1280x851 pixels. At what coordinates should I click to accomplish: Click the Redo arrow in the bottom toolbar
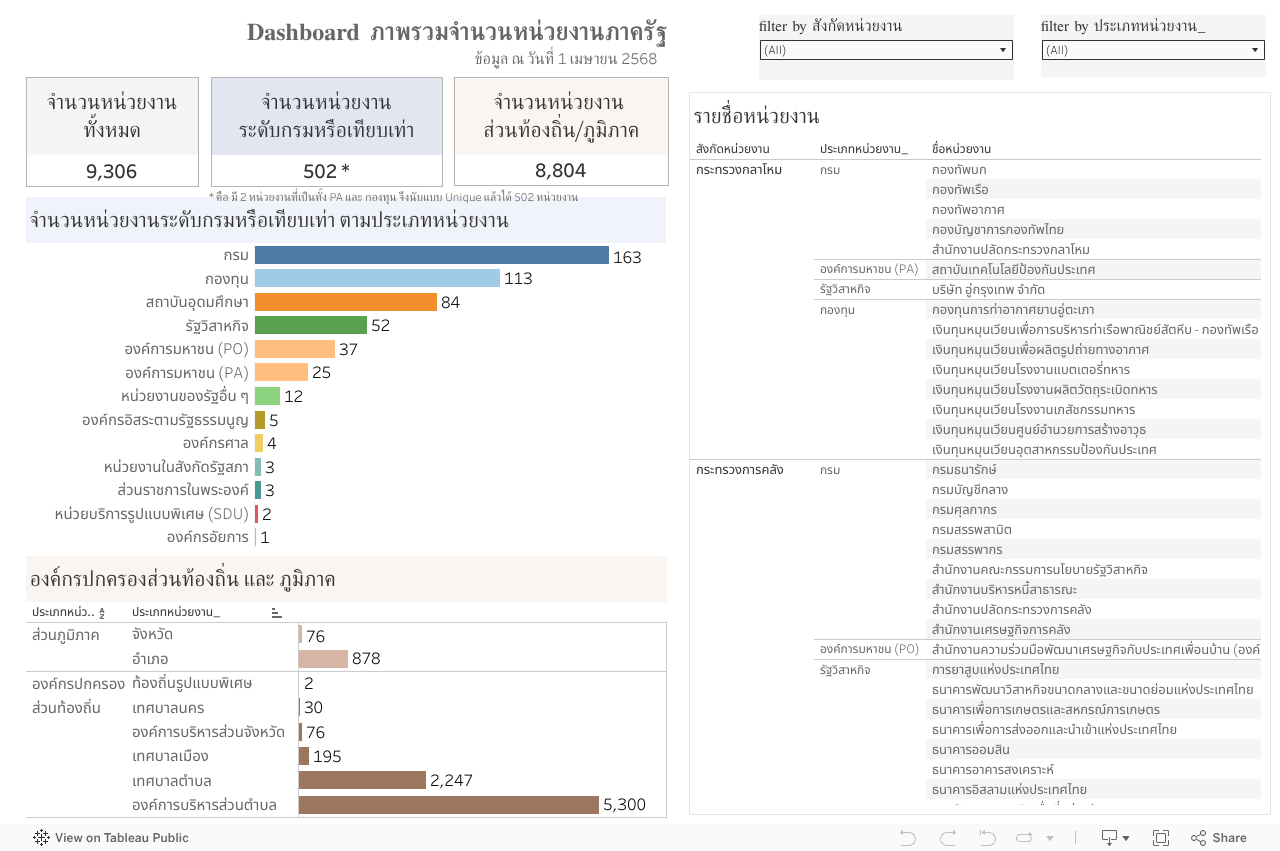(947, 837)
